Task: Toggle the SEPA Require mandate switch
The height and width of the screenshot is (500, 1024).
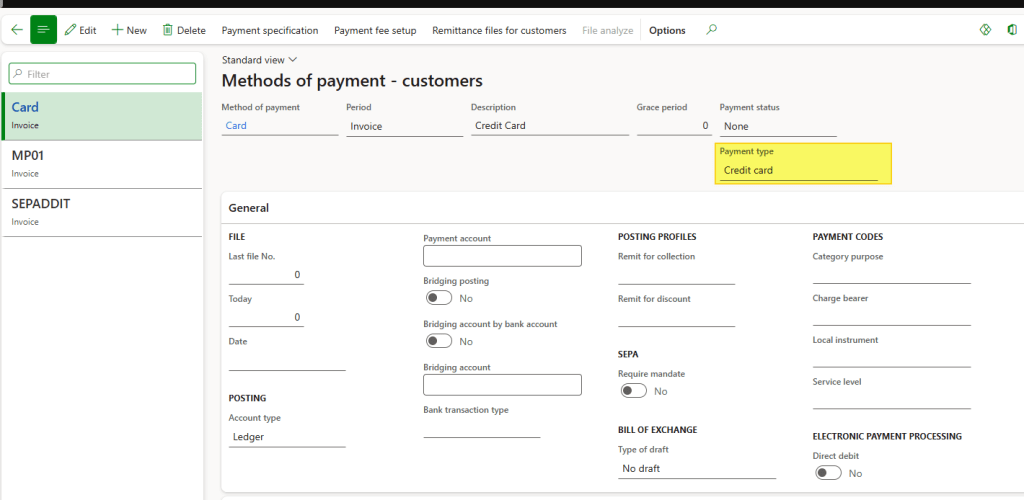Action: [634, 391]
